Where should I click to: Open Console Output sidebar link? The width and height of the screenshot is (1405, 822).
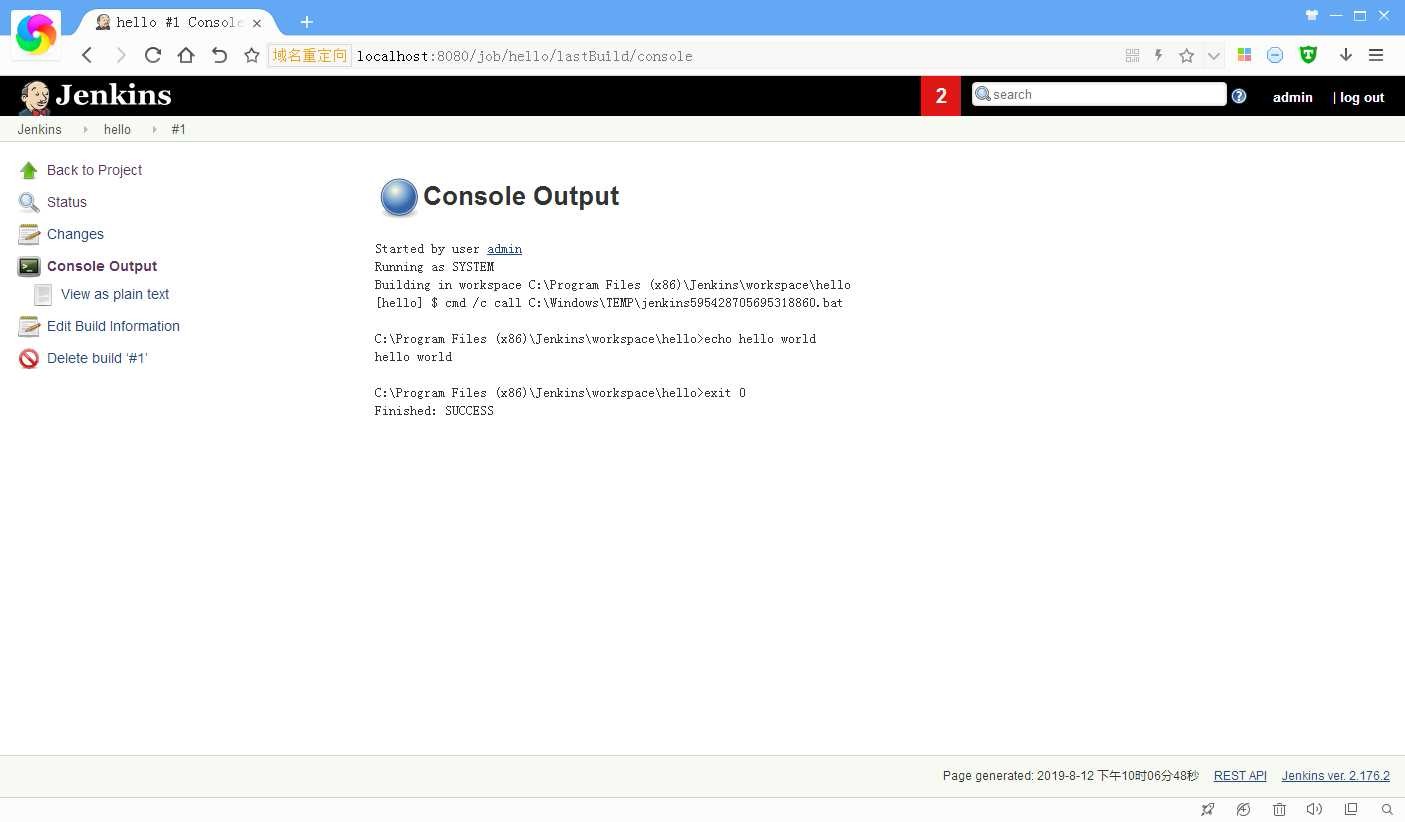point(102,266)
